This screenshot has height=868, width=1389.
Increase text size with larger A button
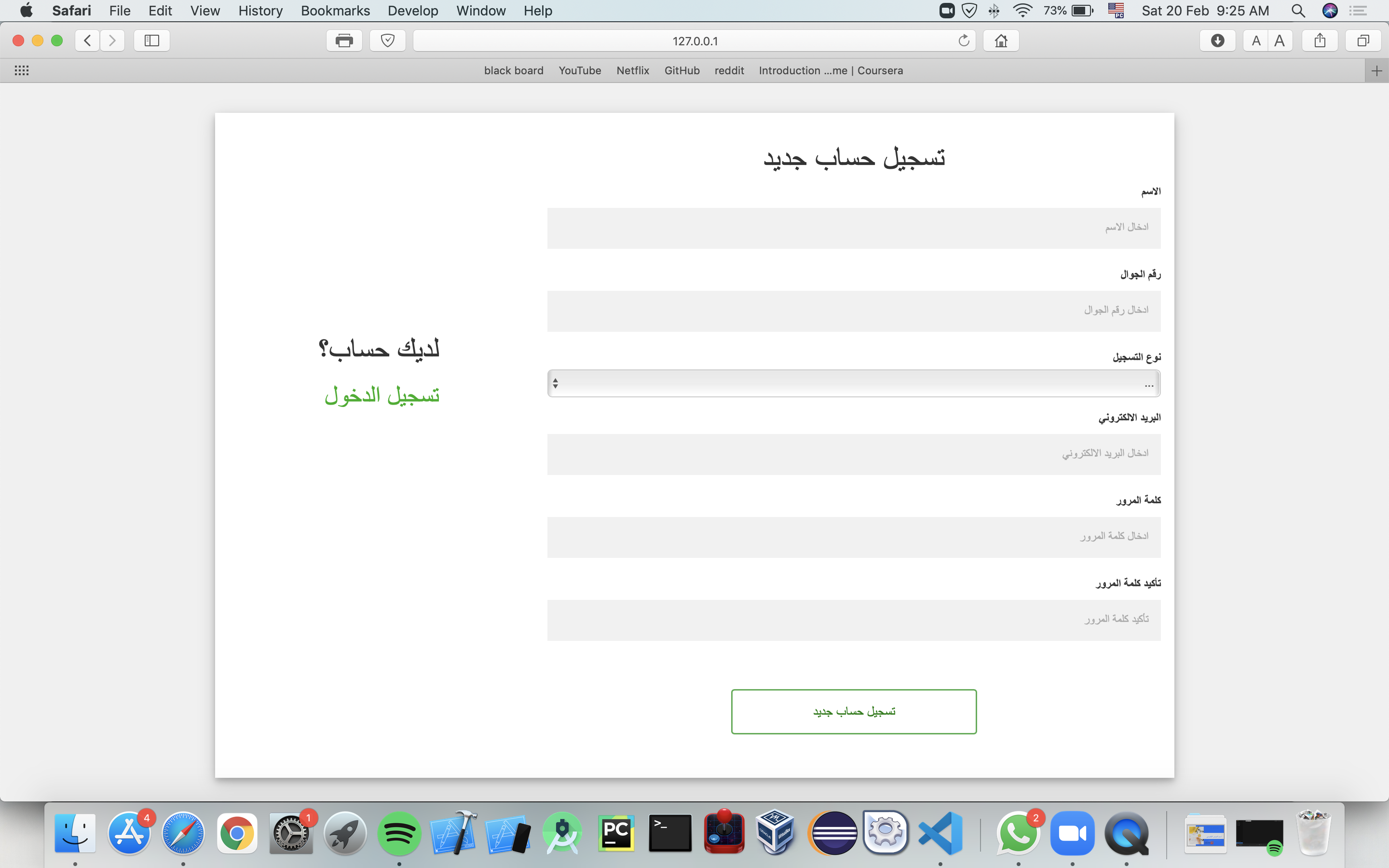[x=1280, y=41]
